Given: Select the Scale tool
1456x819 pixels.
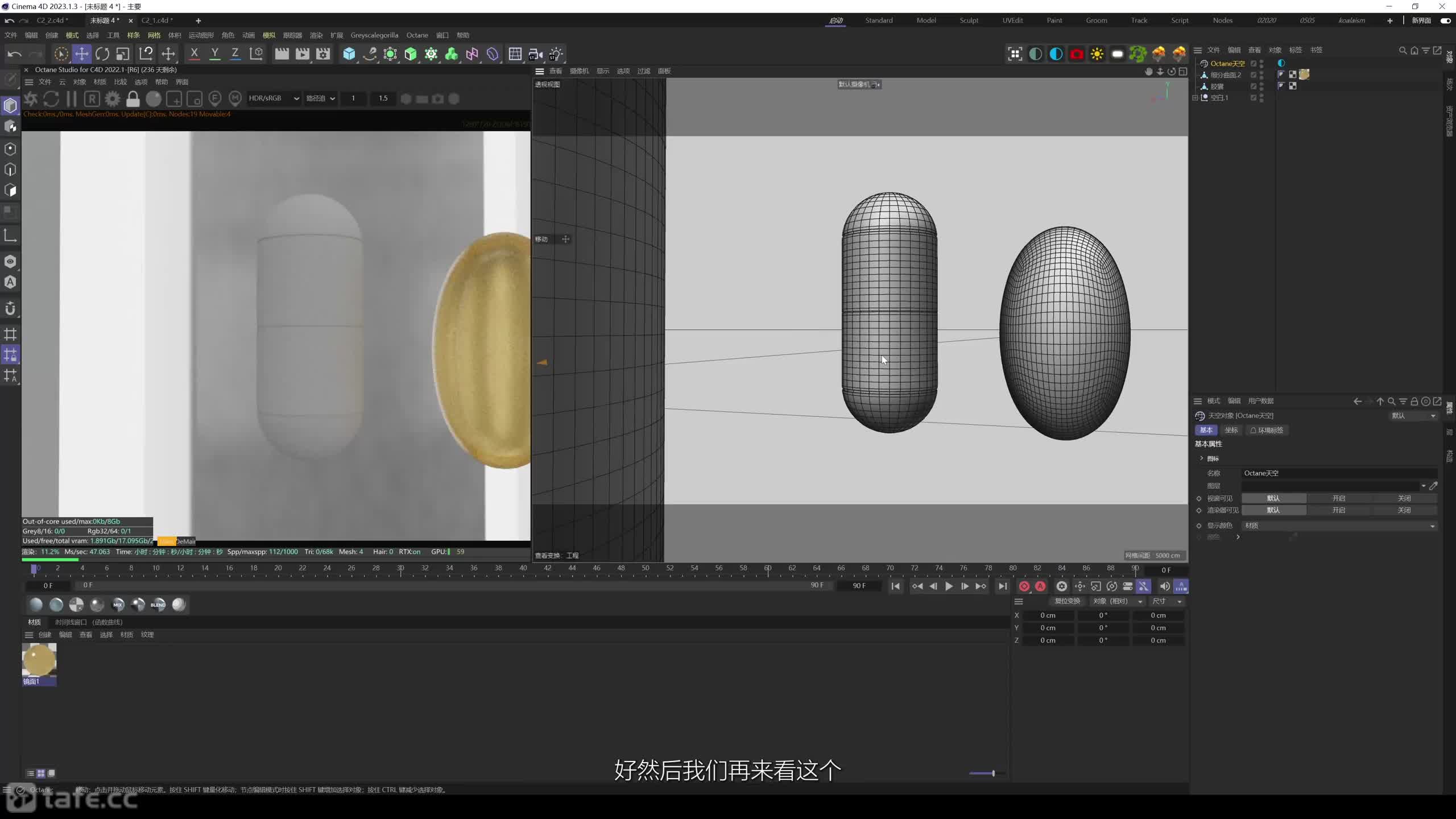Looking at the screenshot, I should point(123,54).
